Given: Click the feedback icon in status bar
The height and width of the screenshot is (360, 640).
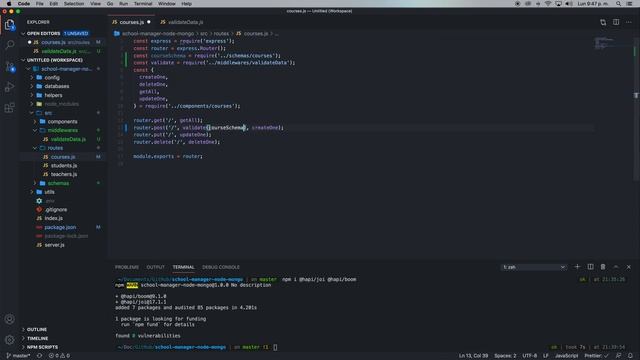Looking at the screenshot, I should pos(618,356).
